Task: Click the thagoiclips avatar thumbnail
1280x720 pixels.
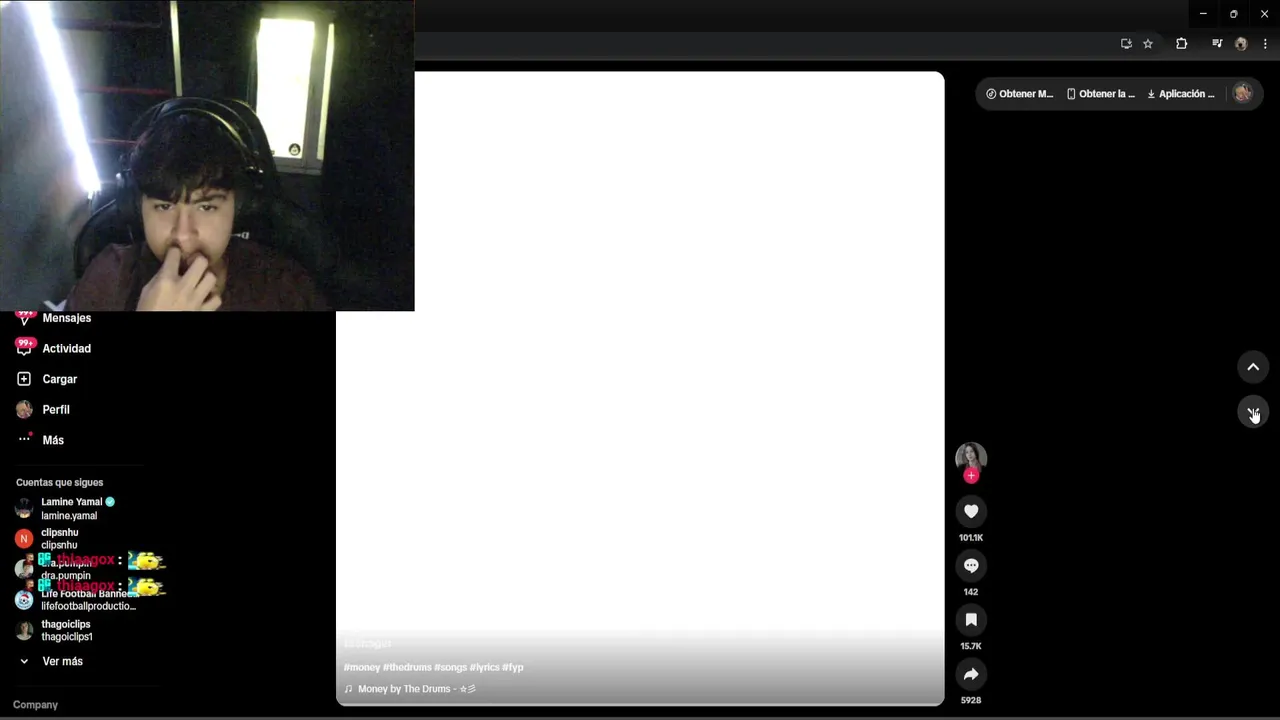Action: 24,630
